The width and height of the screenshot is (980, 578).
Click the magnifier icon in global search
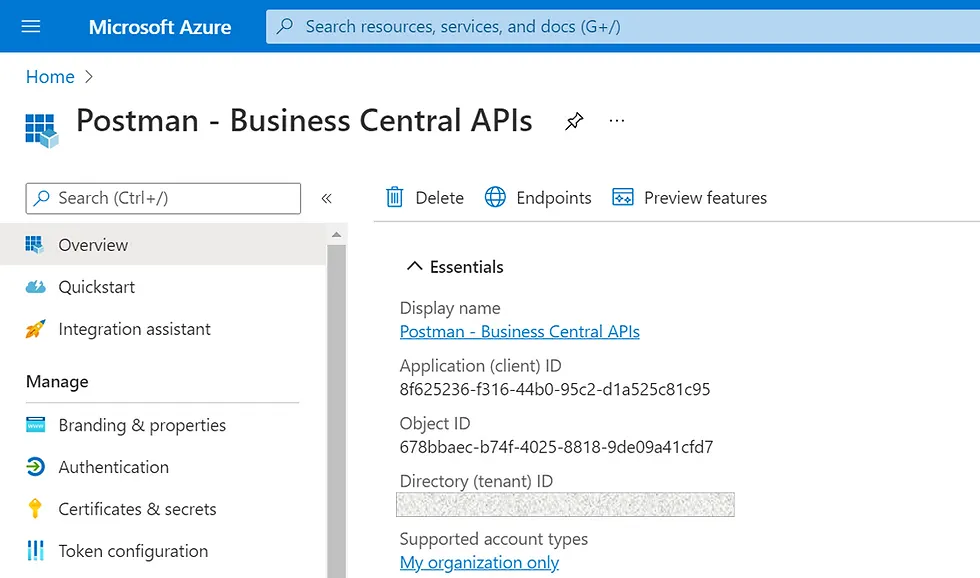pyautogui.click(x=285, y=26)
